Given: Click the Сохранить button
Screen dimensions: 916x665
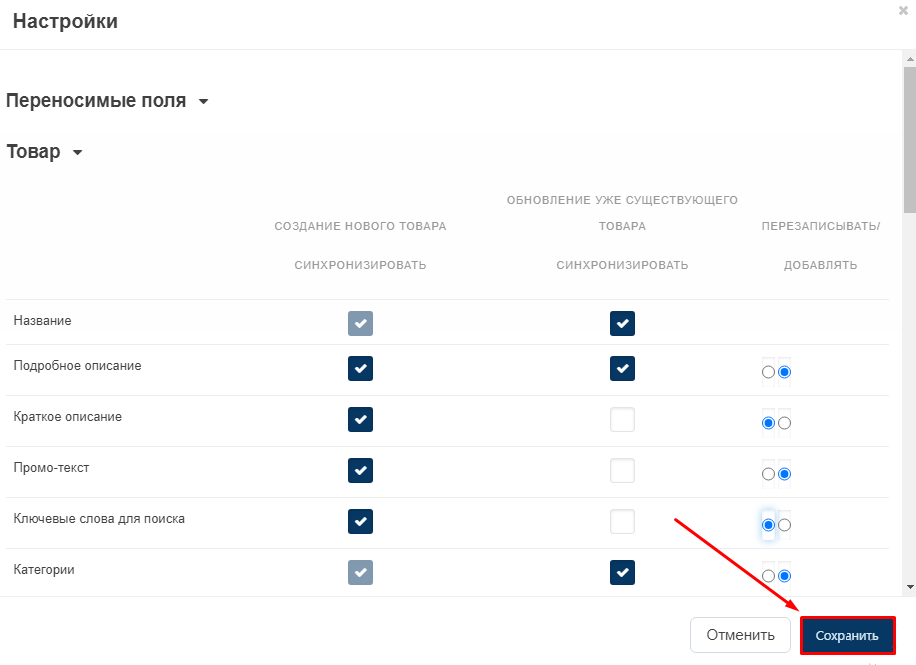Looking at the screenshot, I should [847, 635].
